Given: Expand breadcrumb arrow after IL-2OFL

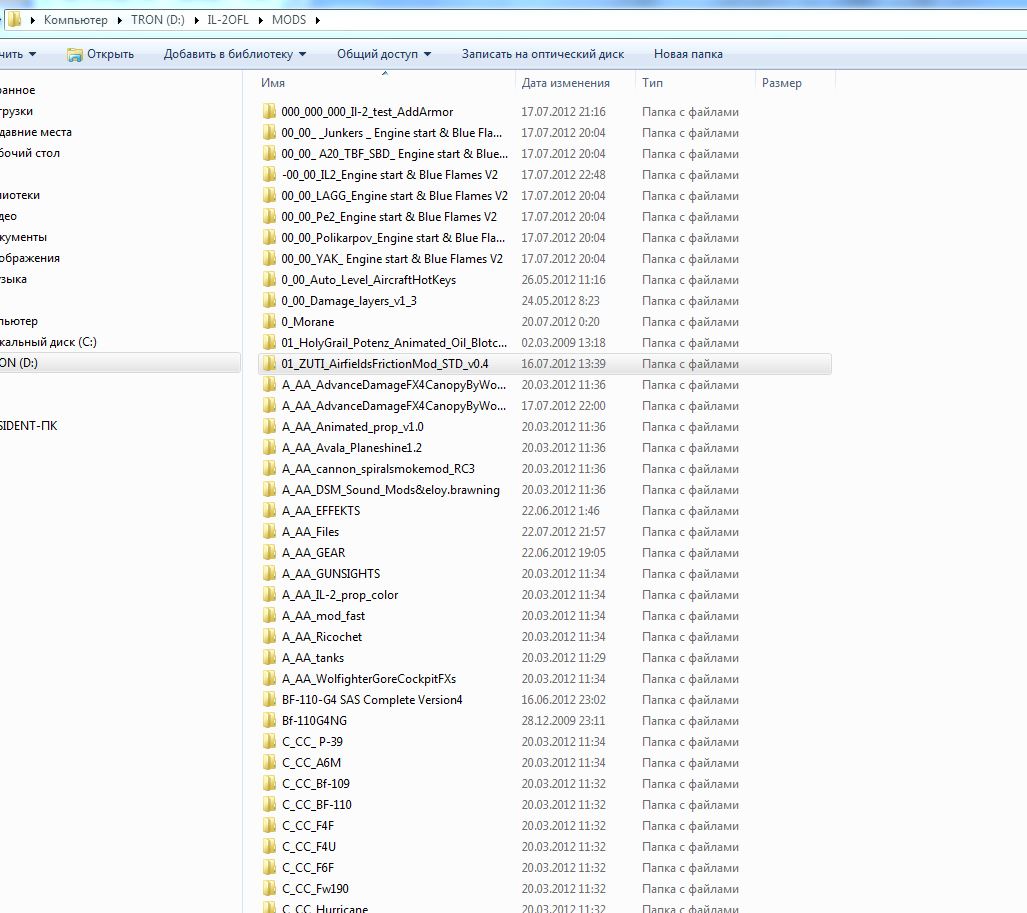Looking at the screenshot, I should [x=261, y=20].
